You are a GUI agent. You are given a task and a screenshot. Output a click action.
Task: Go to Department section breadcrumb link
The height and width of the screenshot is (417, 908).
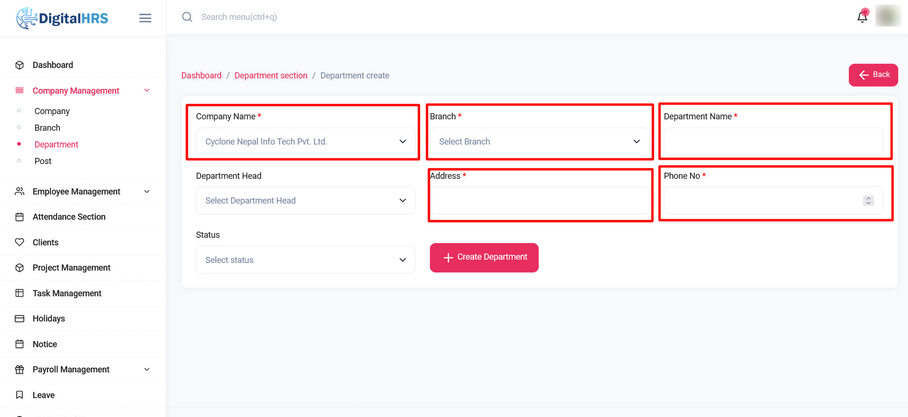(270, 76)
